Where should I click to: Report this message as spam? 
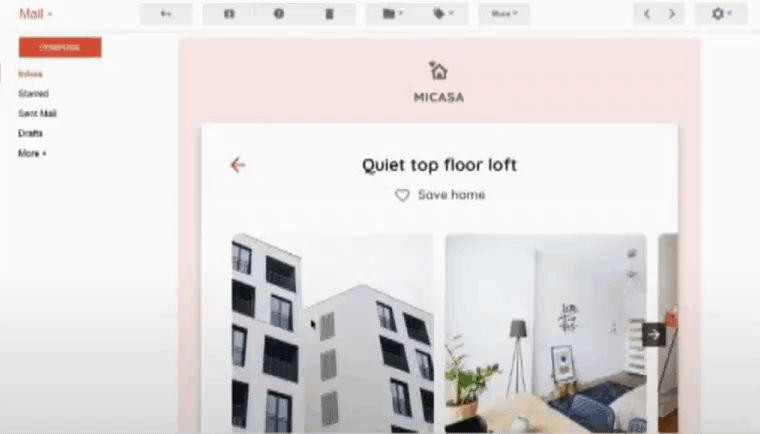279,14
